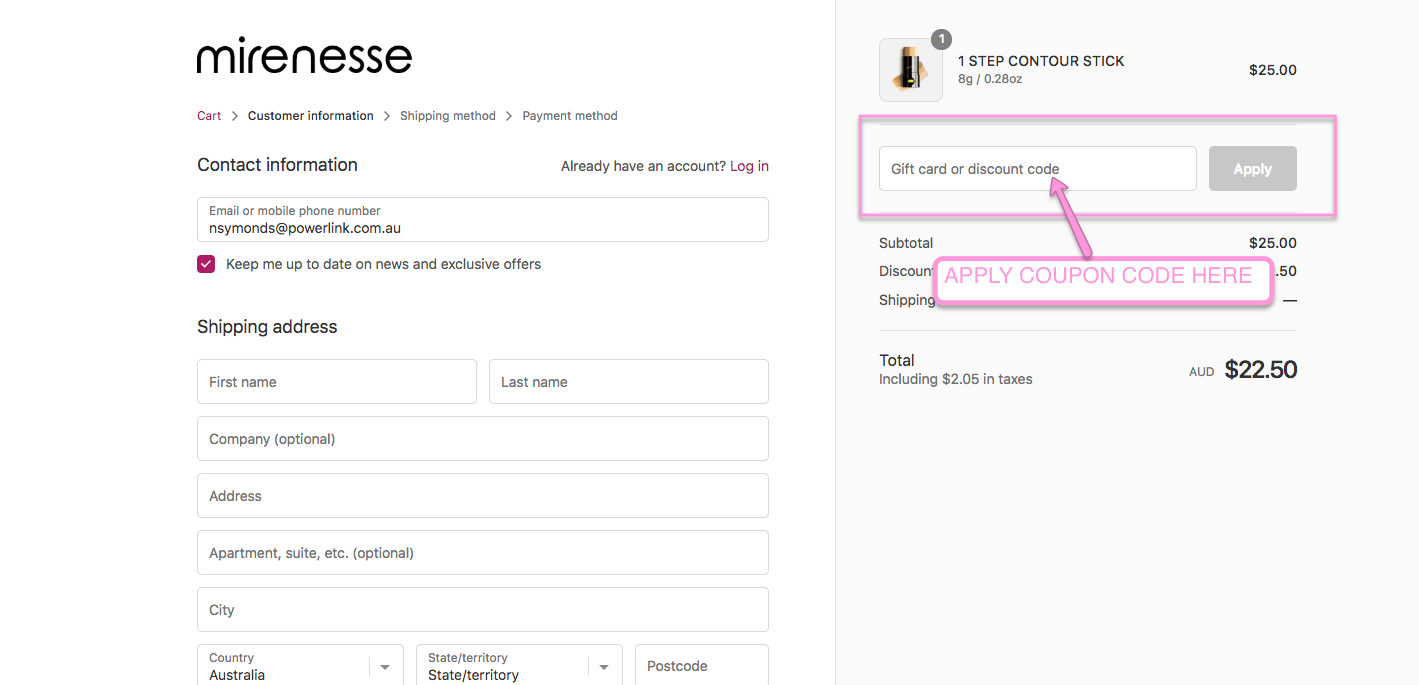The width and height of the screenshot is (1419, 685).
Task: Open the State/territory dropdown
Action: 519,665
